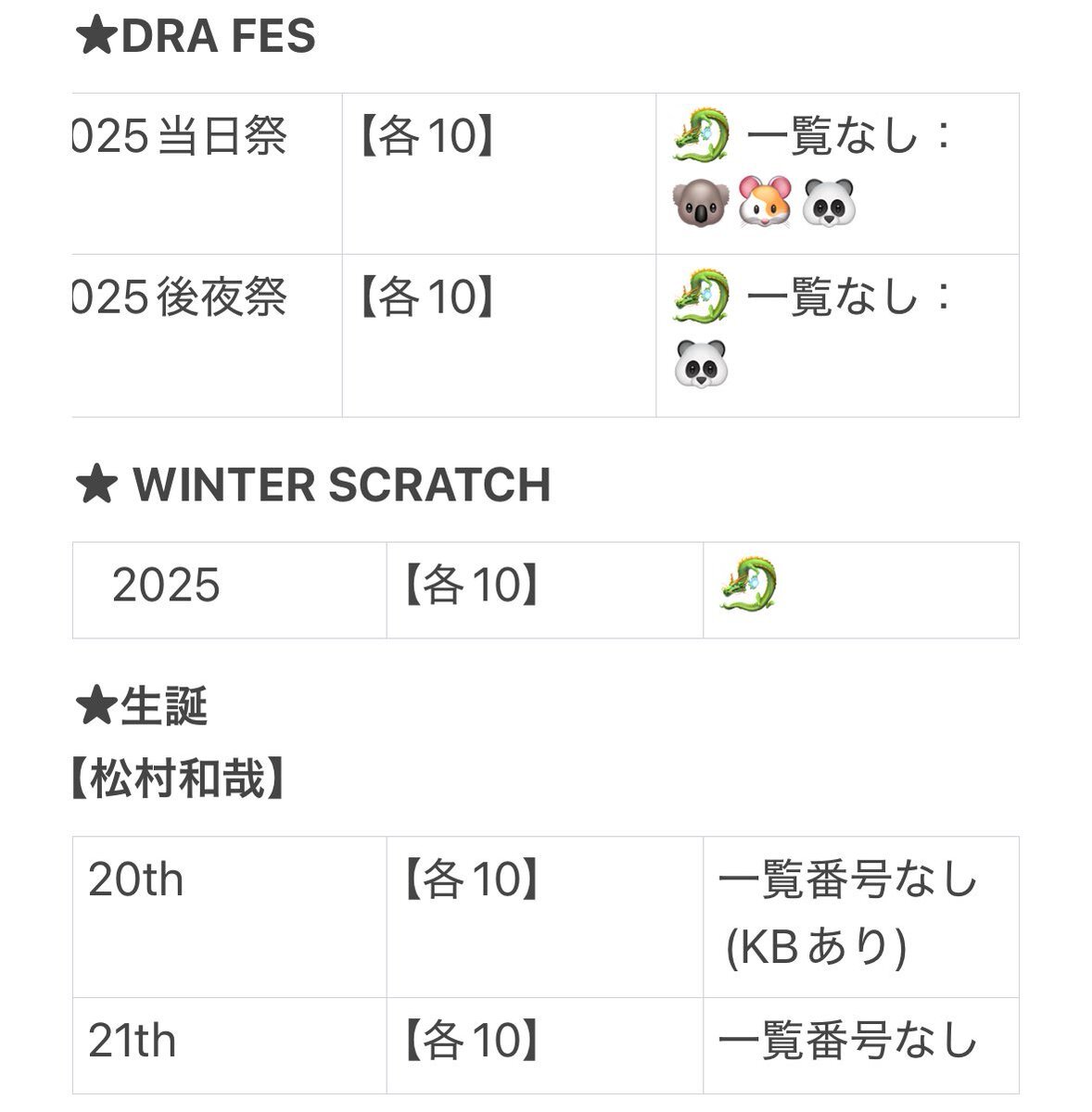
Task: Click the star before DRA FES heading
Action: pyautogui.click(x=95, y=37)
